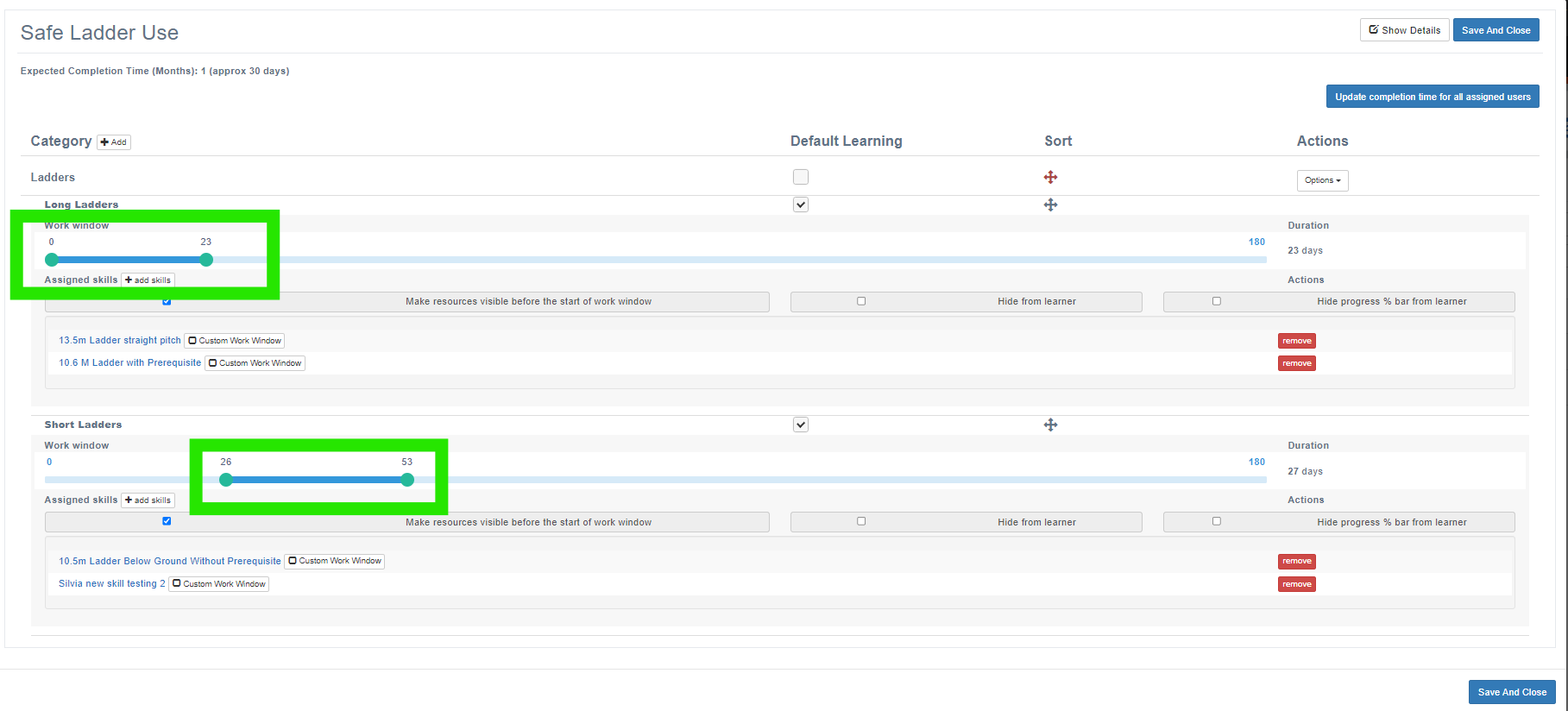Open 10.6 M Ladder with Prerequisite link
The width and height of the screenshot is (1568, 711).
[130, 363]
